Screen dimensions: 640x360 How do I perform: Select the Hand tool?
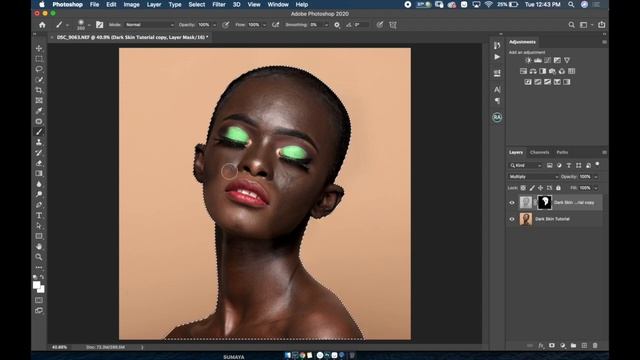[39, 247]
